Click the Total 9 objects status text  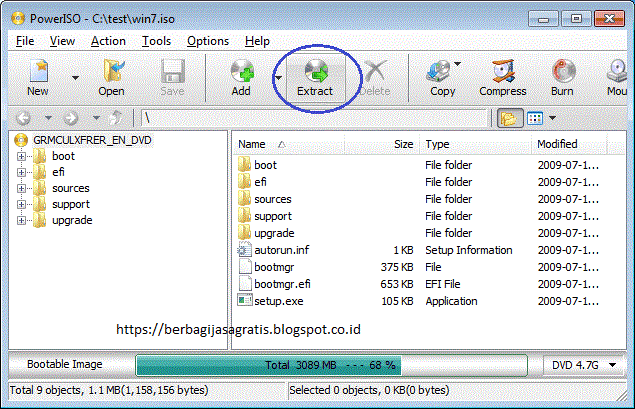(109, 390)
